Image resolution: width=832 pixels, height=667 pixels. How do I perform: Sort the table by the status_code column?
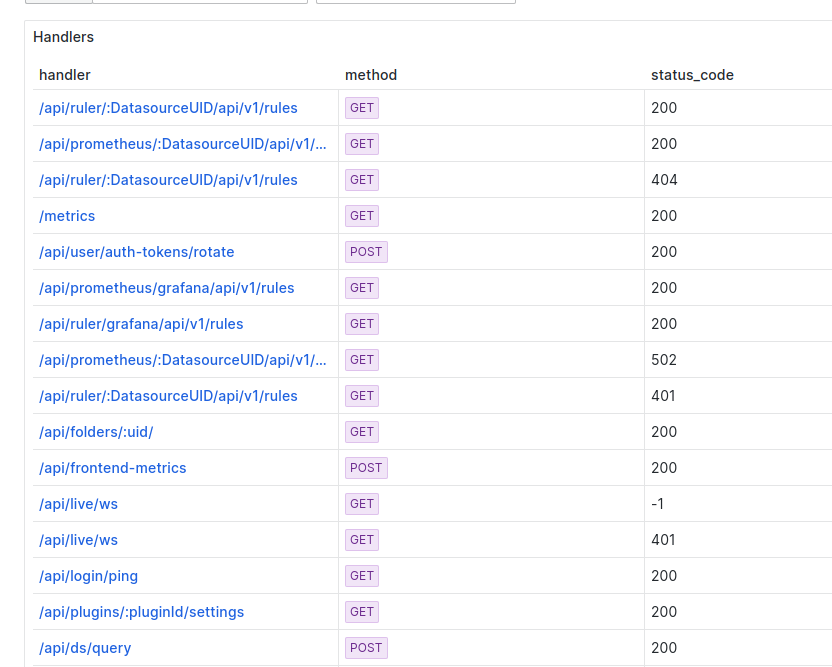pos(692,74)
